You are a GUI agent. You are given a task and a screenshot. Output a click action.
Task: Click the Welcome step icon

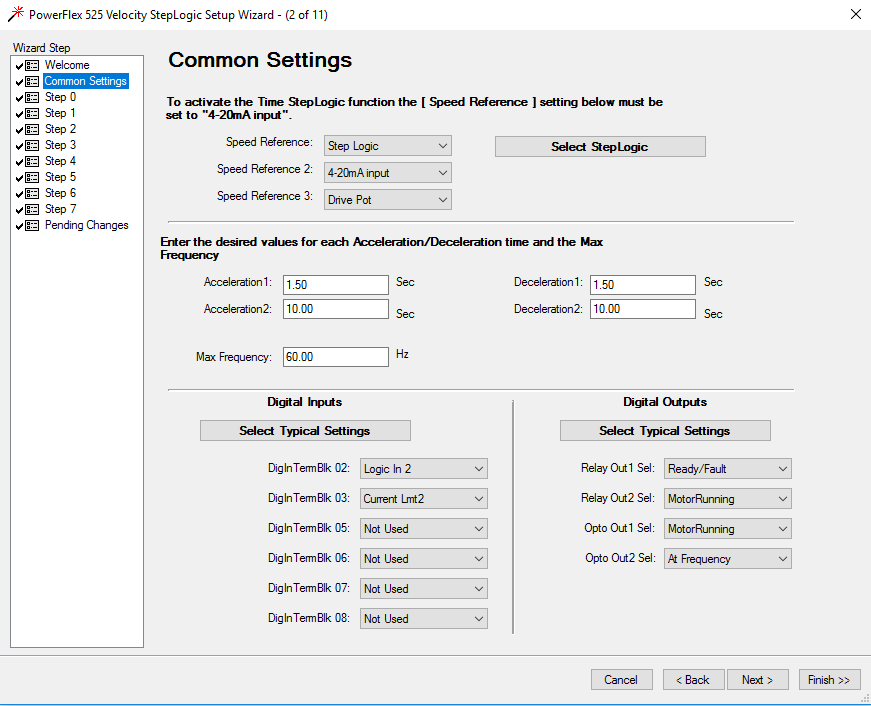[x=32, y=66]
